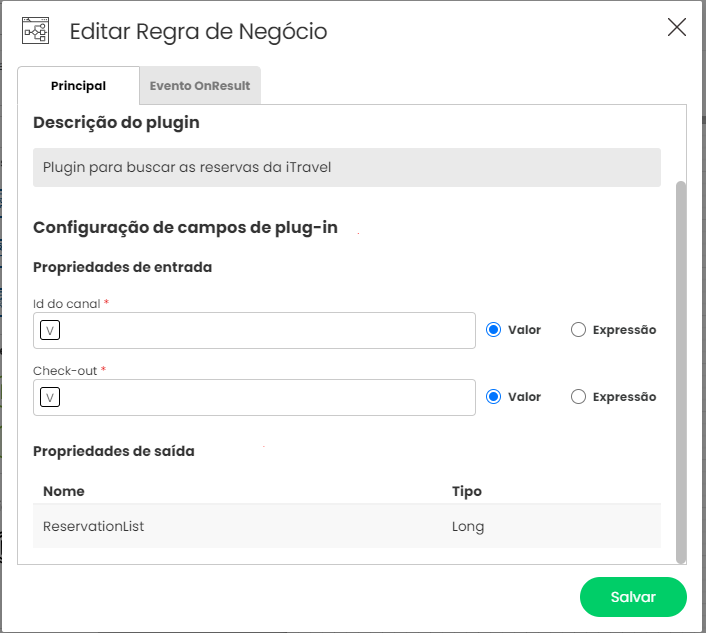This screenshot has width=706, height=633.
Task: Switch to the Principal tab
Action: click(78, 86)
